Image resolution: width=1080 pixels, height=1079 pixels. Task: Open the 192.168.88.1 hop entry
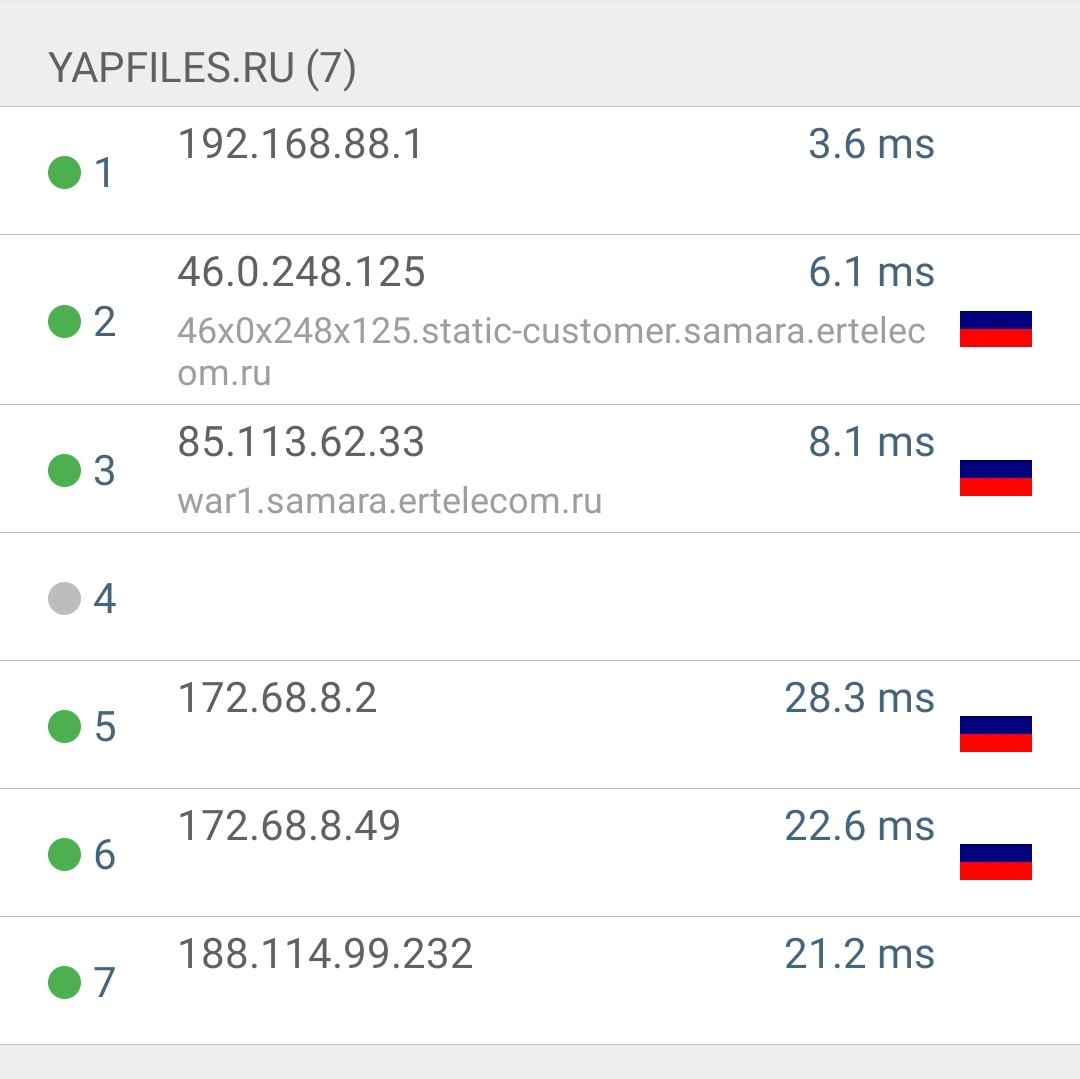click(x=540, y=171)
